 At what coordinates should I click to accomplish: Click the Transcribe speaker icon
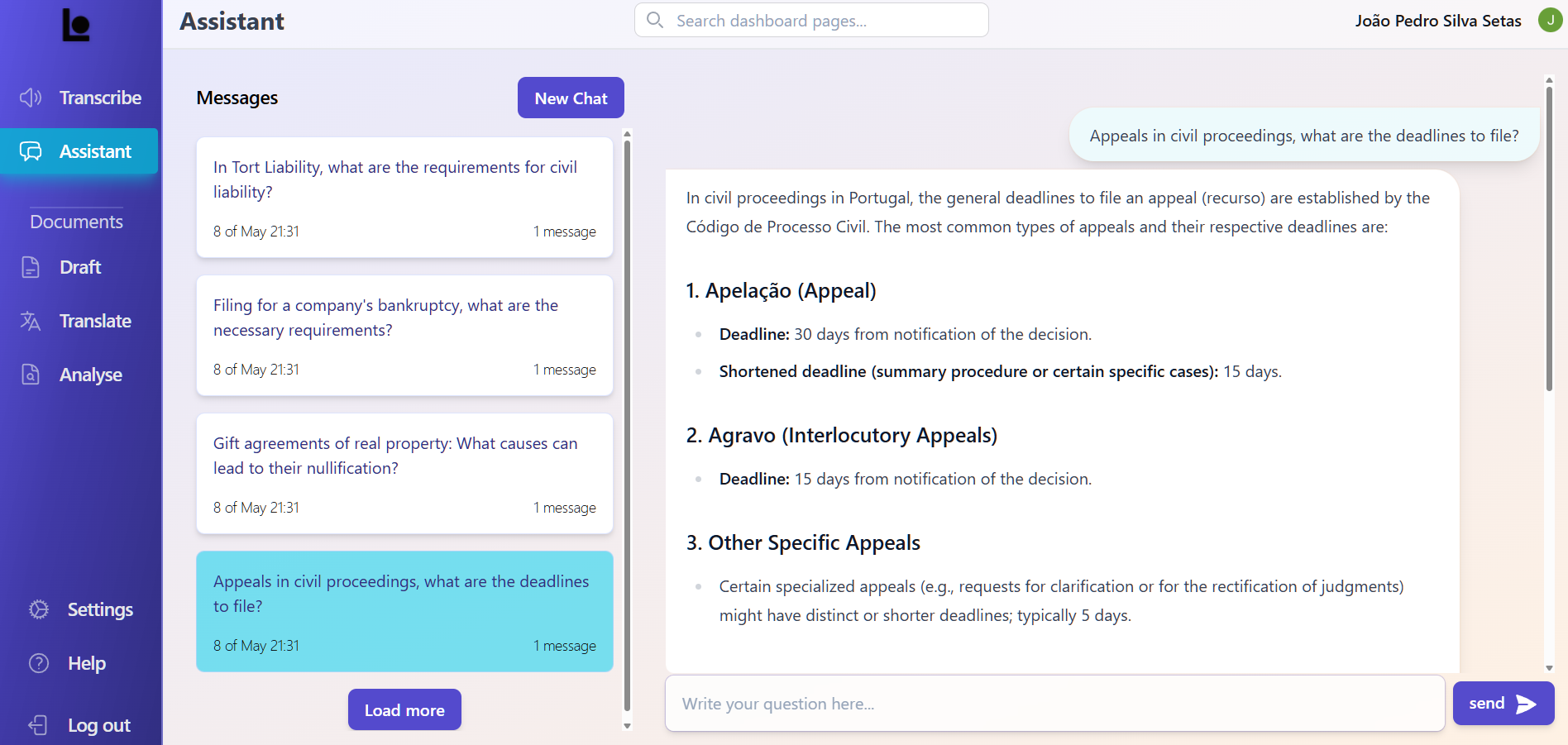pos(31,98)
